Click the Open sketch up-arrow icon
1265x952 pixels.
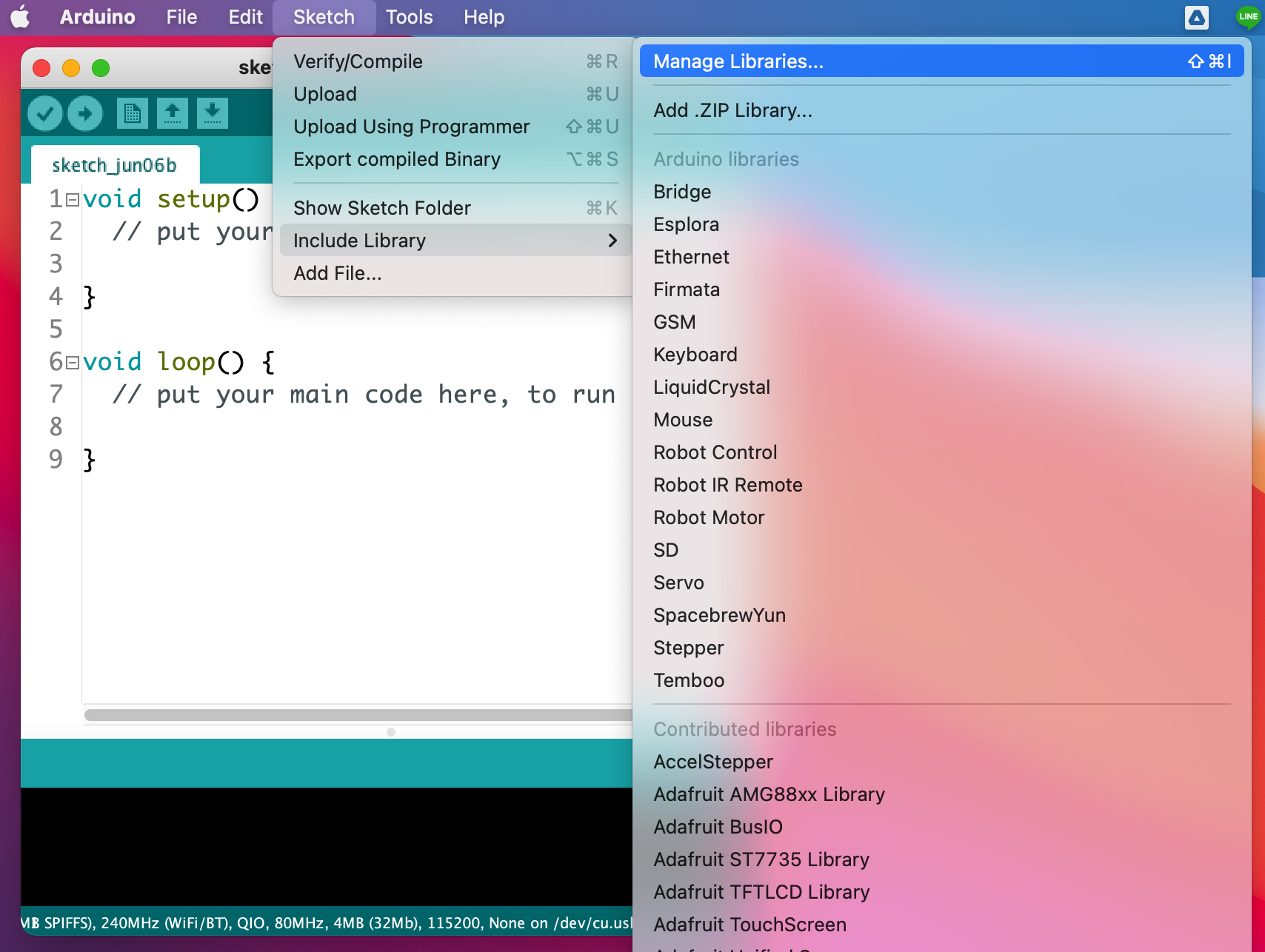173,113
